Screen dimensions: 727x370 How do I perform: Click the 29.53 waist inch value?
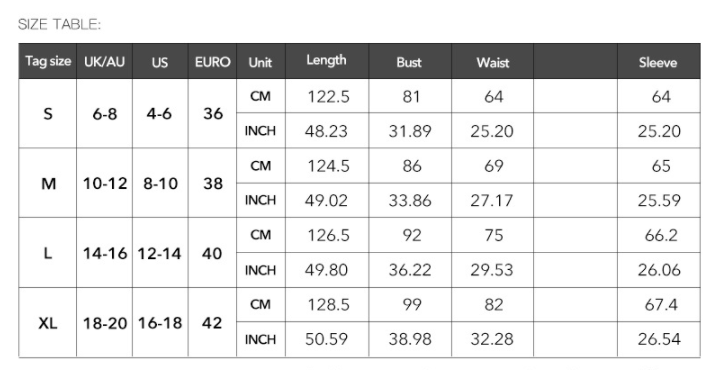pyautogui.click(x=492, y=270)
